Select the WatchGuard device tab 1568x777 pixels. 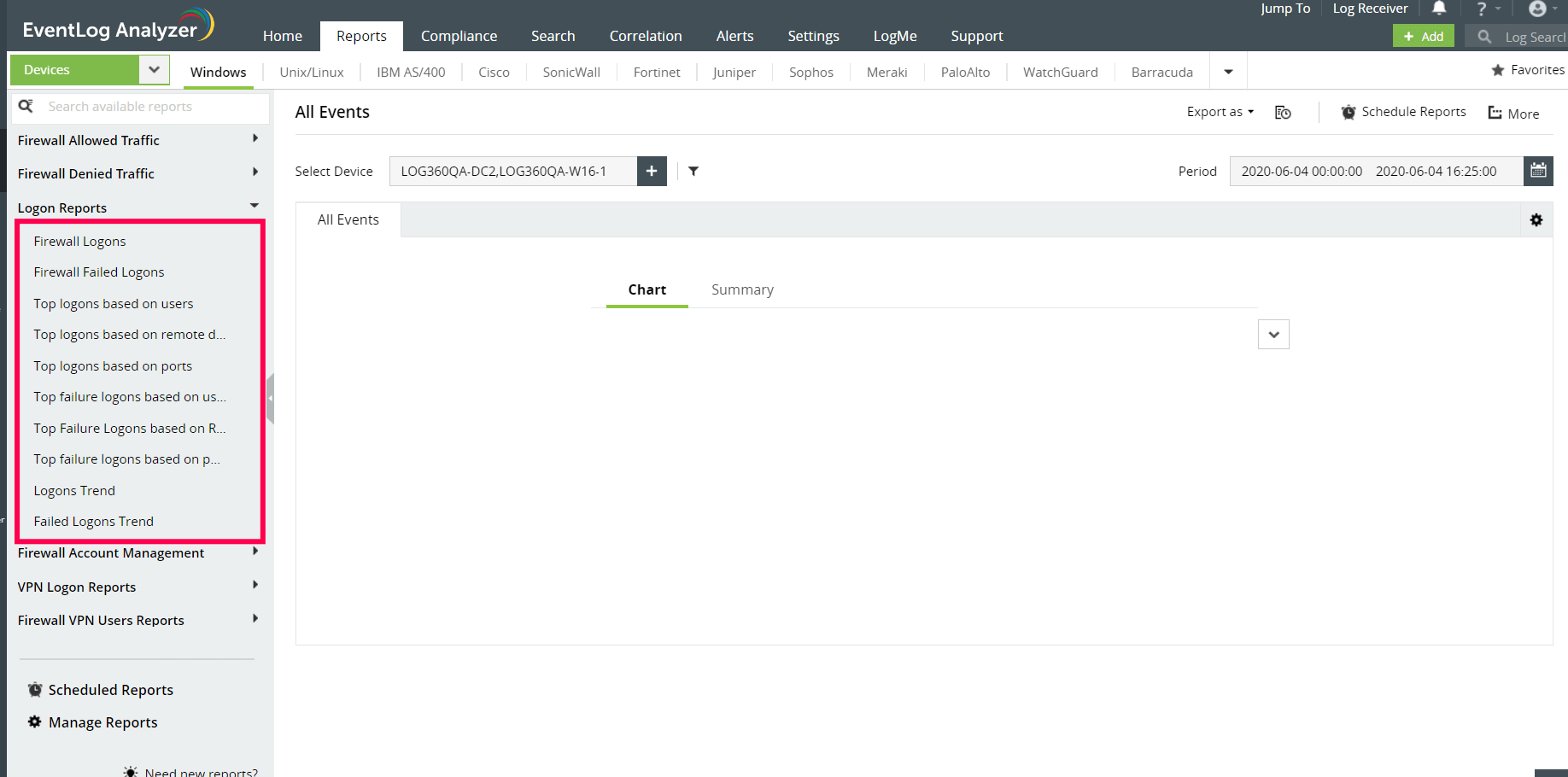pyautogui.click(x=1061, y=73)
